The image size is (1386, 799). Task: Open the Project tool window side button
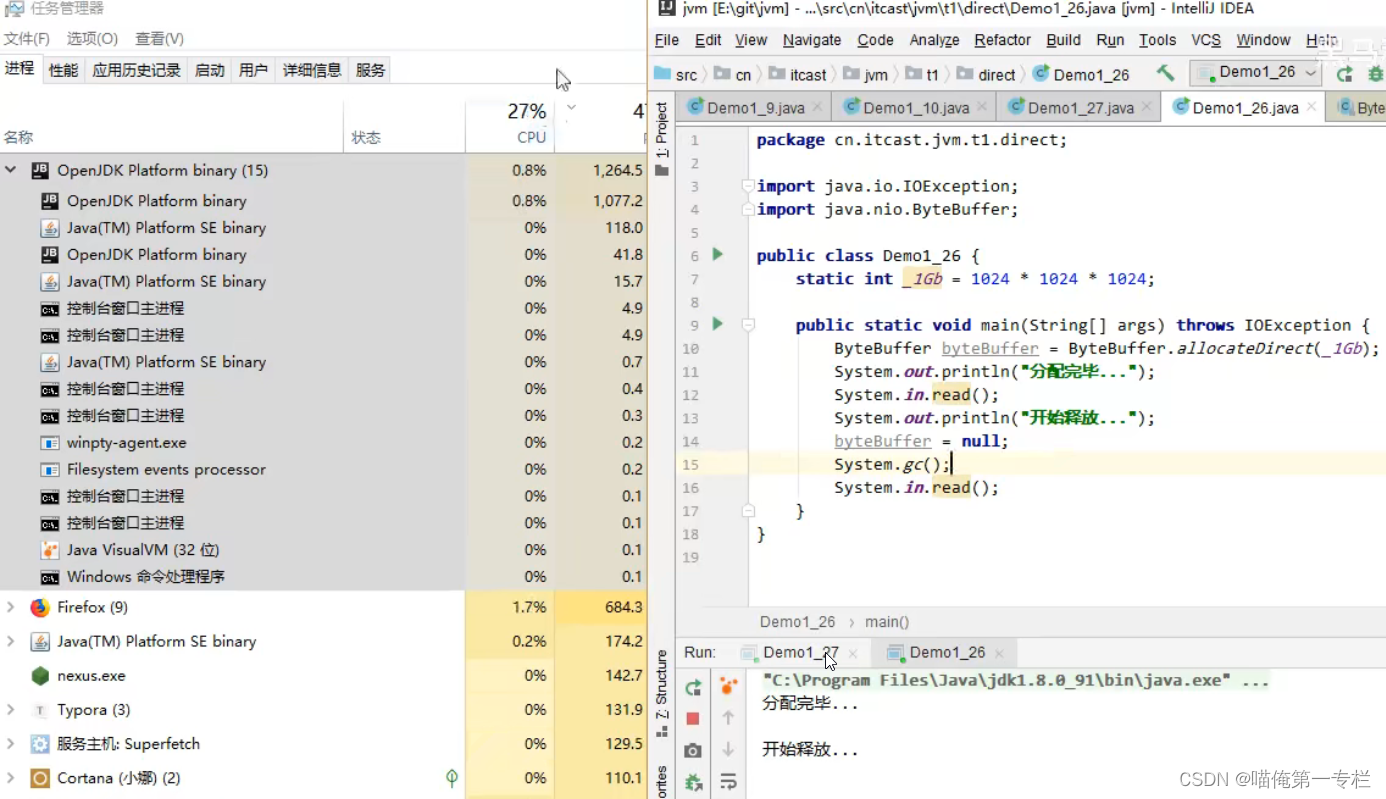click(x=661, y=140)
